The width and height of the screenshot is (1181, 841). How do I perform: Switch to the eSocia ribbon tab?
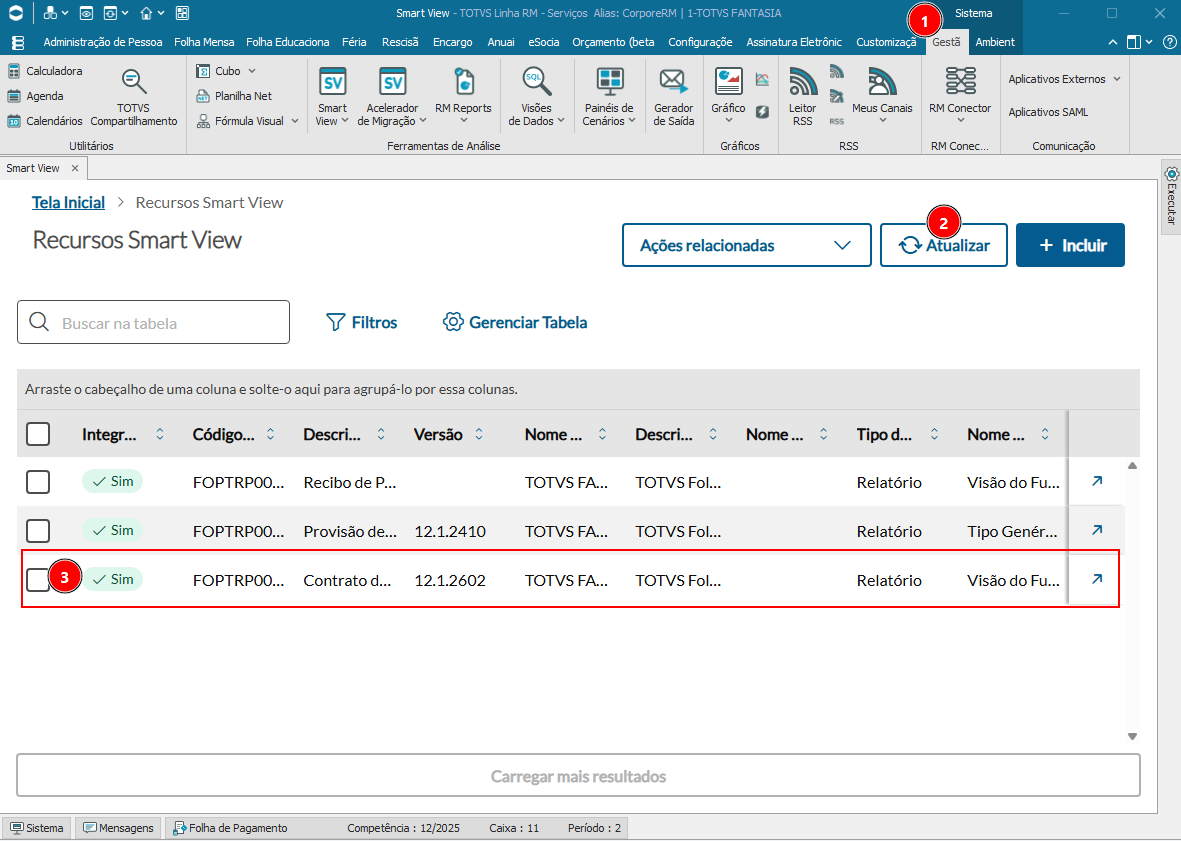544,42
